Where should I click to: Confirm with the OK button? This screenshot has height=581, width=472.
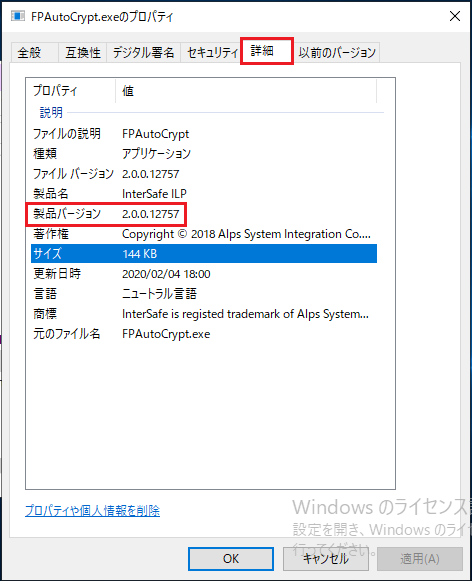click(231, 559)
